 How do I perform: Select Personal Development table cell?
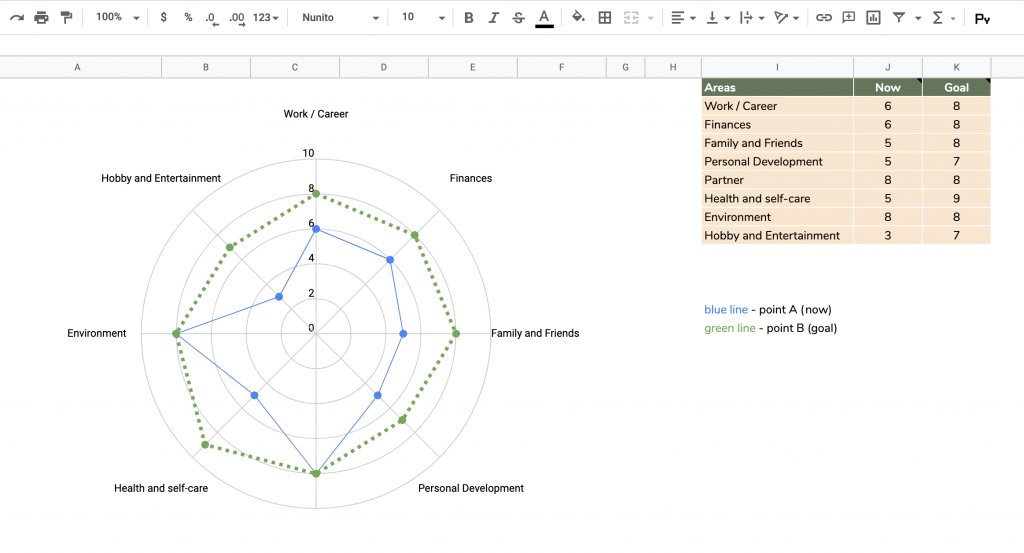777,161
